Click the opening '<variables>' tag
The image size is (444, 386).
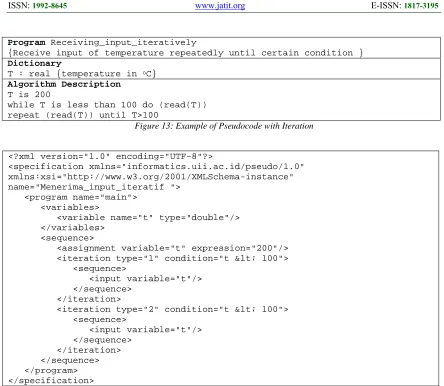coord(70,207)
